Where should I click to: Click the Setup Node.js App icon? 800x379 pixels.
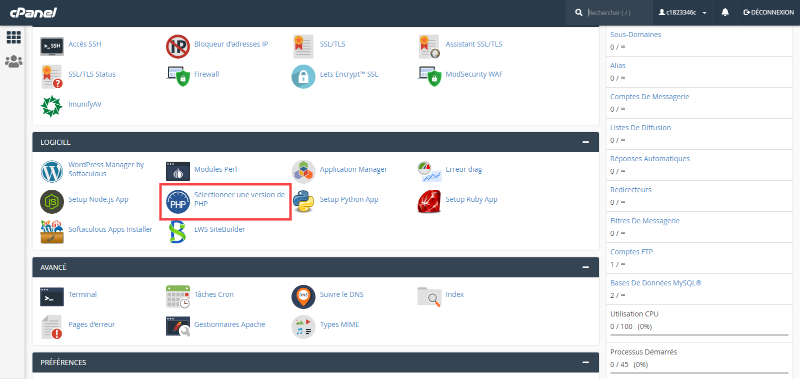pos(52,201)
